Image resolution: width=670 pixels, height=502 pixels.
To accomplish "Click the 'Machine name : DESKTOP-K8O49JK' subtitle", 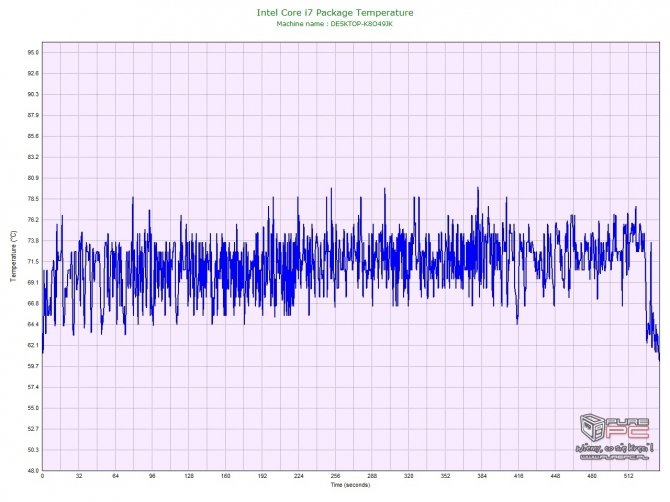I will click(x=334, y=24).
